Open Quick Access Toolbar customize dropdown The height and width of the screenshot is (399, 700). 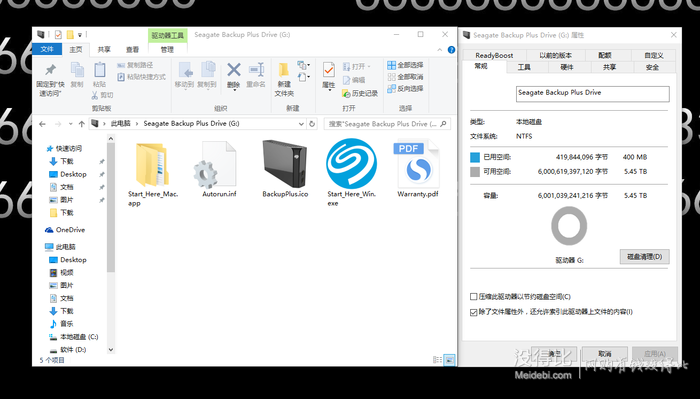click(x=80, y=34)
